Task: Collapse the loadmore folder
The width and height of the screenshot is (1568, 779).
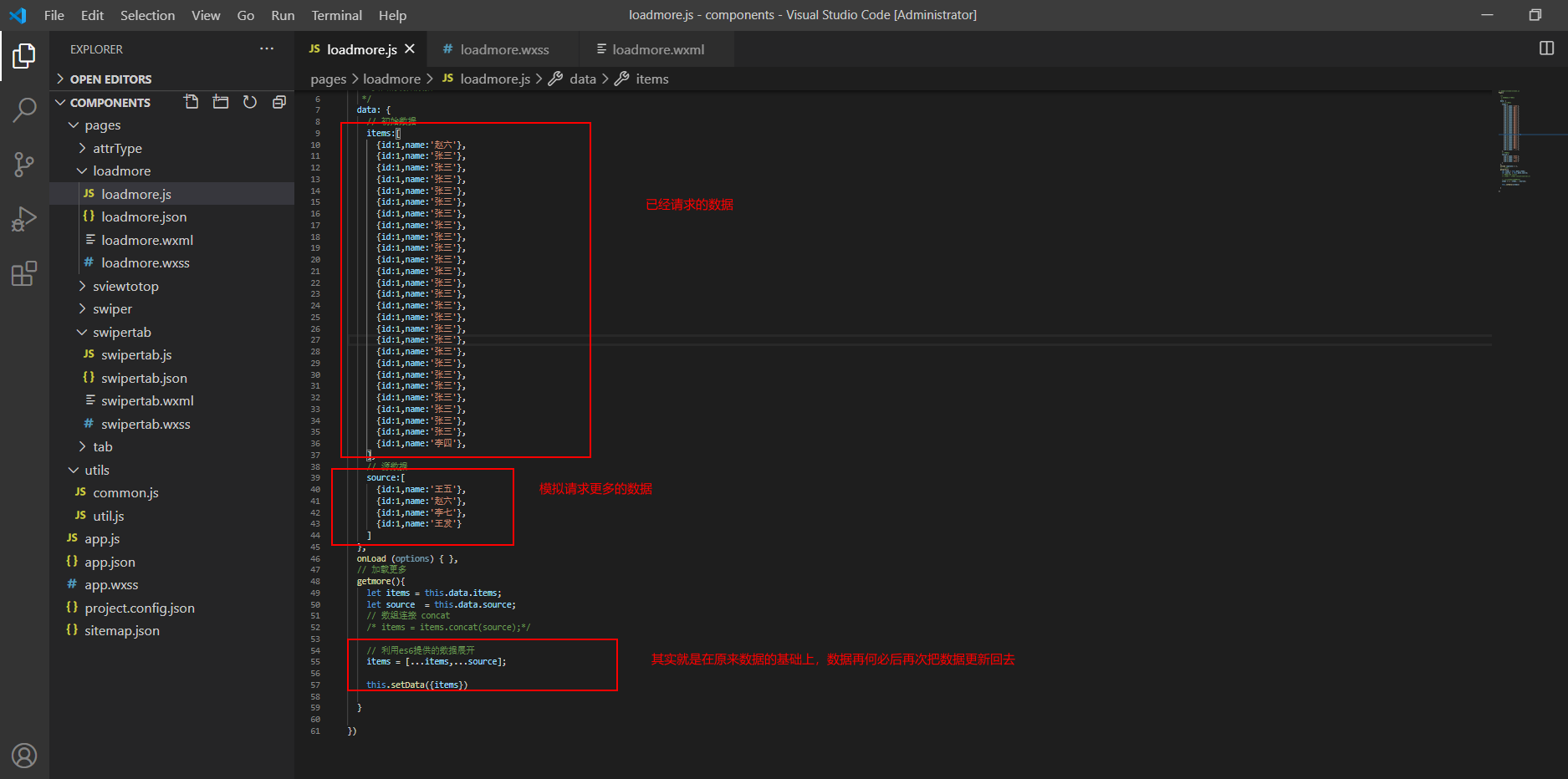Action: click(171, 171)
